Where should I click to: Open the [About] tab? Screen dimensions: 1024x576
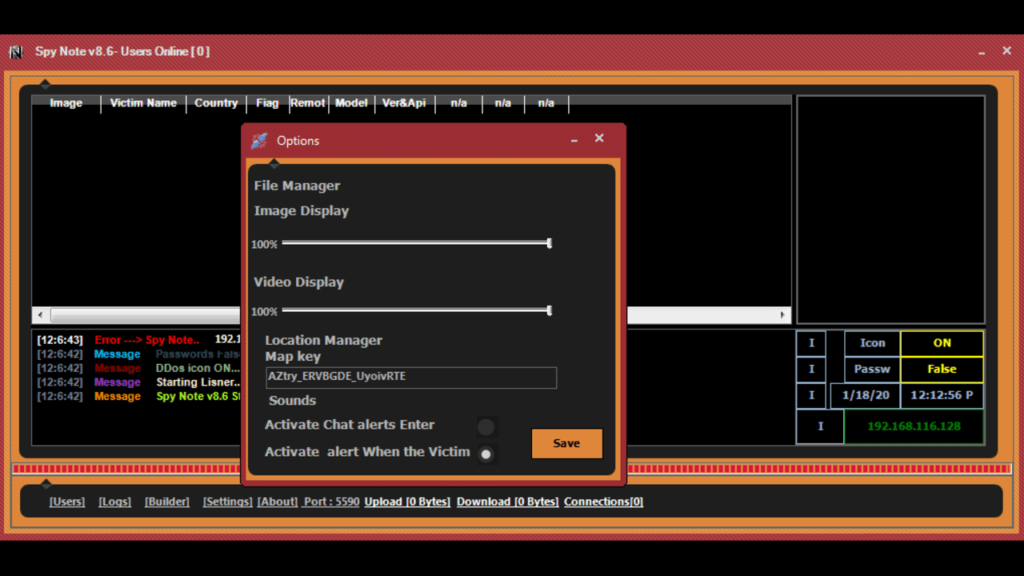point(278,502)
